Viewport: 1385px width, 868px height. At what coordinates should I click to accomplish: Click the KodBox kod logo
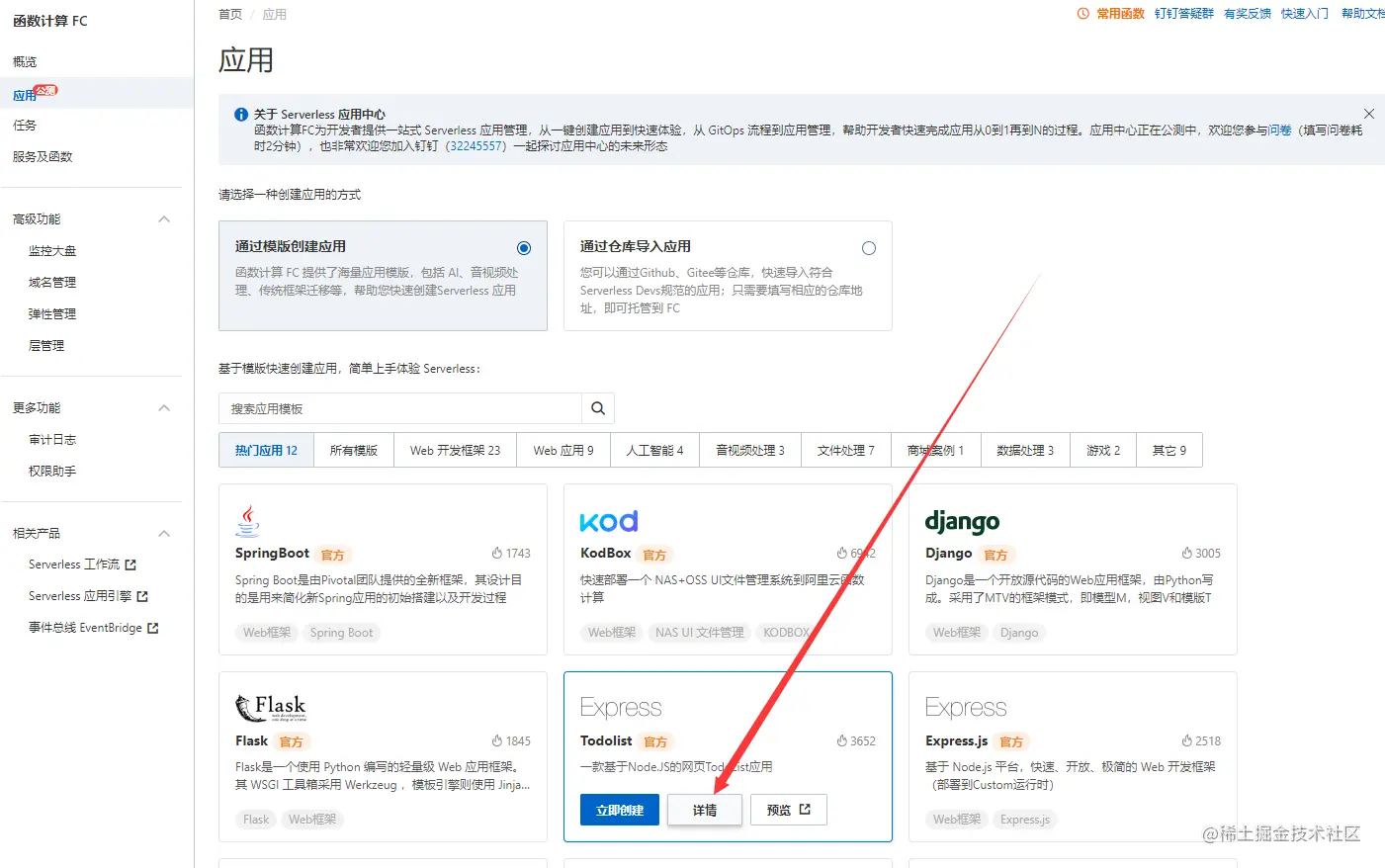[609, 521]
